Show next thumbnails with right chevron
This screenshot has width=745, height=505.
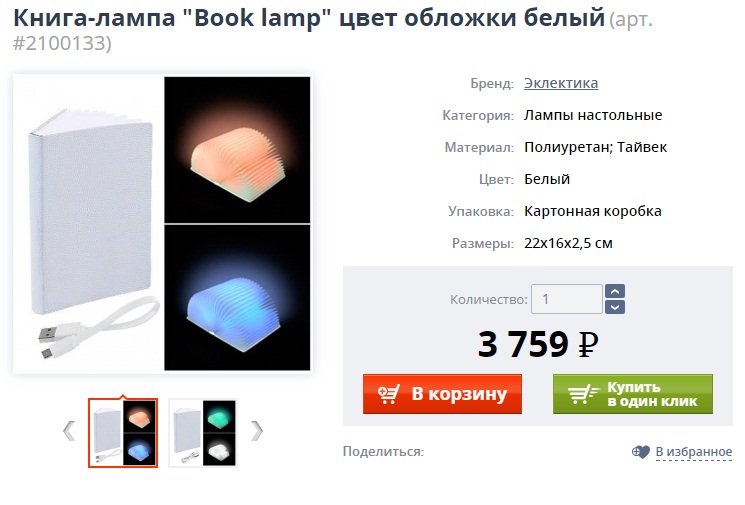coord(257,431)
